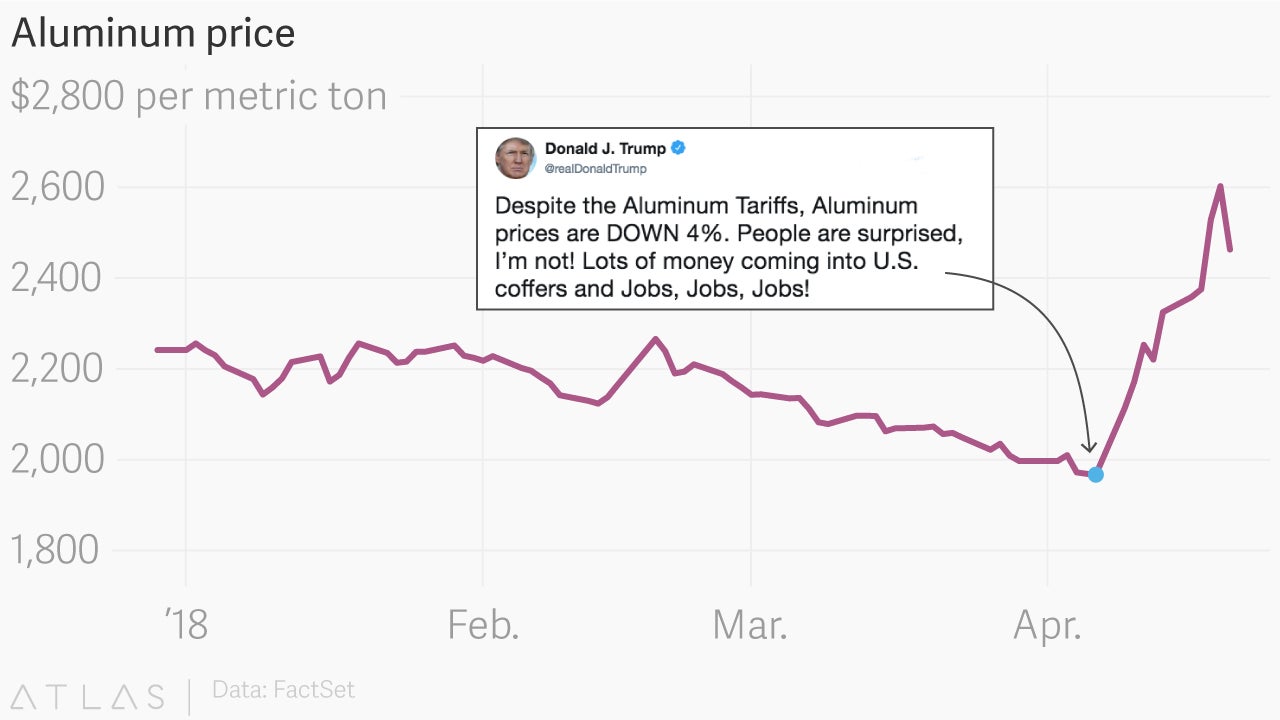Click the $2,800 per metric ton label
Viewport: 1280px width, 720px height.
click(199, 96)
